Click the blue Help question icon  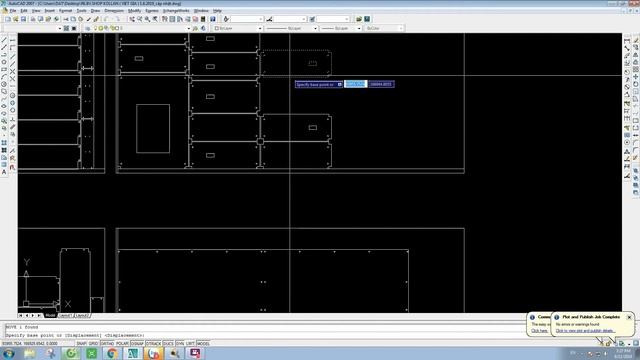213,19
